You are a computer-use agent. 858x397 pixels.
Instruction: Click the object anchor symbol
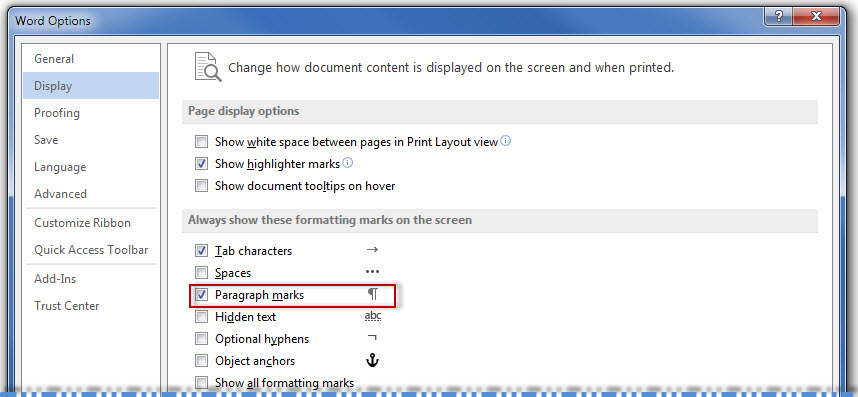pos(373,360)
